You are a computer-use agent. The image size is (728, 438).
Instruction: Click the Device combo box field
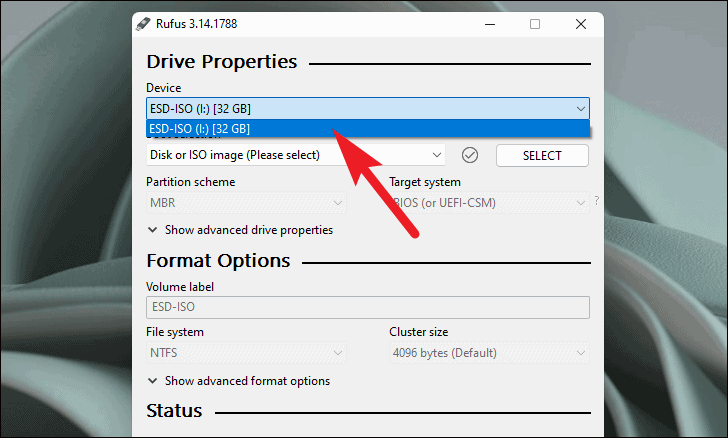click(x=368, y=109)
